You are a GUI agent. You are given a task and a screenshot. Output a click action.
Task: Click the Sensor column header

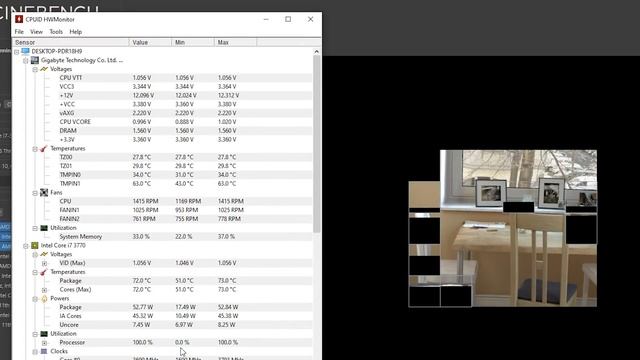click(x=71, y=42)
